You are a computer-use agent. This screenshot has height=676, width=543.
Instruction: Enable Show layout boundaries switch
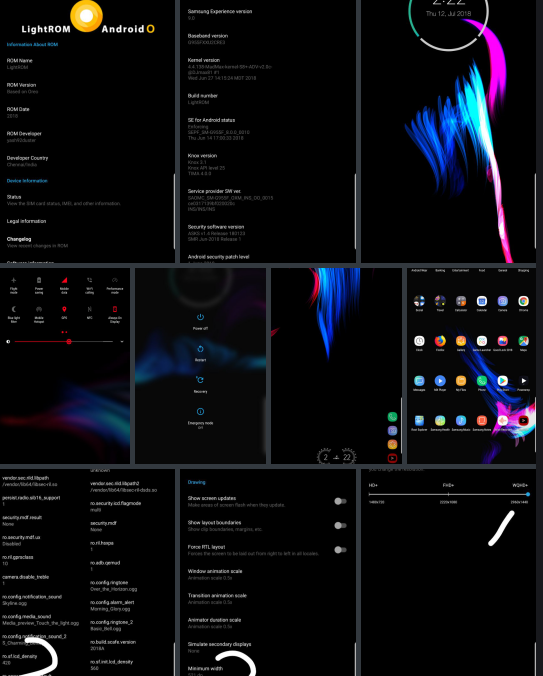coord(340,525)
